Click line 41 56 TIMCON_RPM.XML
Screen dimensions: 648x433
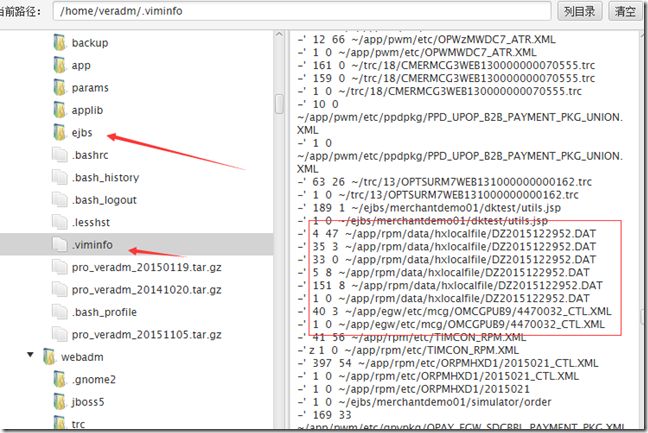point(412,337)
